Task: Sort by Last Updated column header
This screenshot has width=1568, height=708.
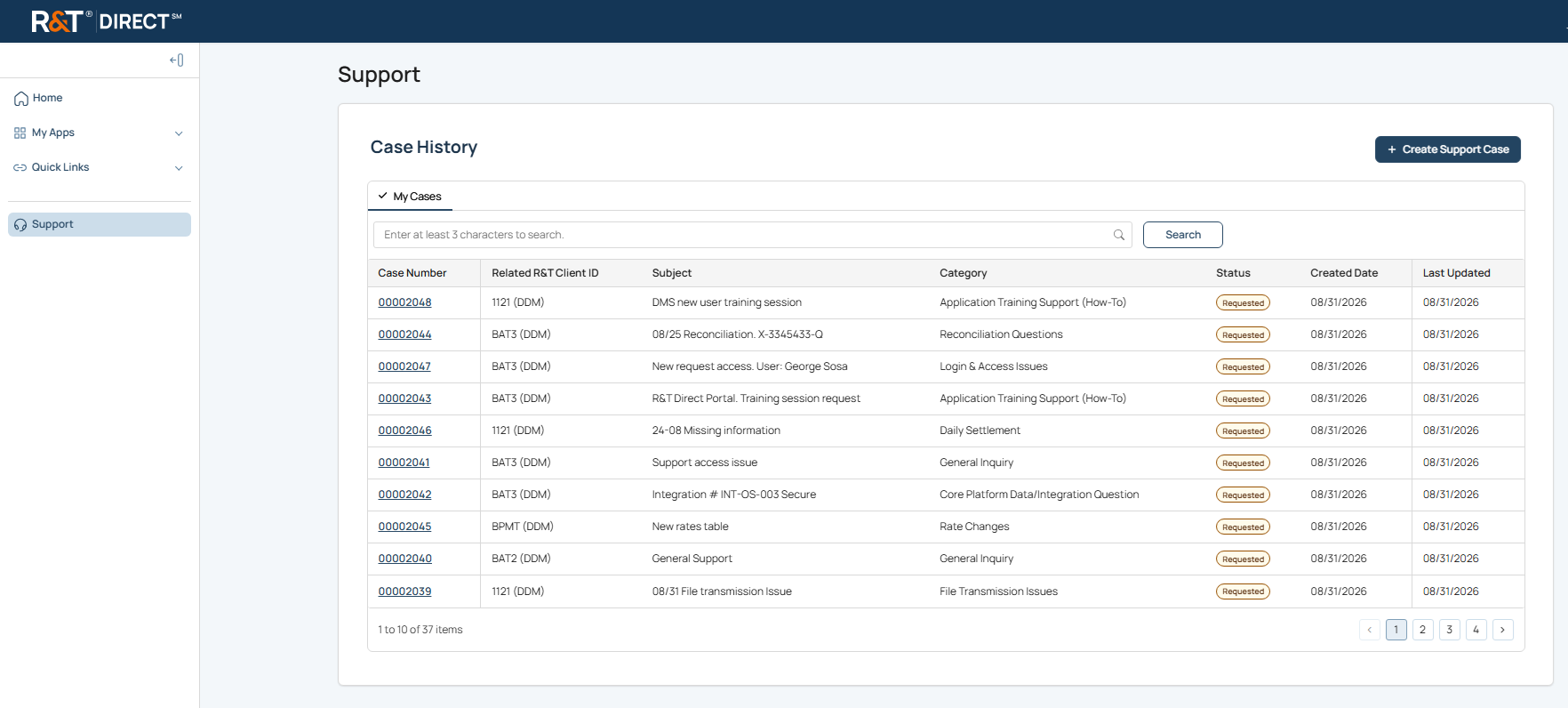Action: coord(1456,273)
